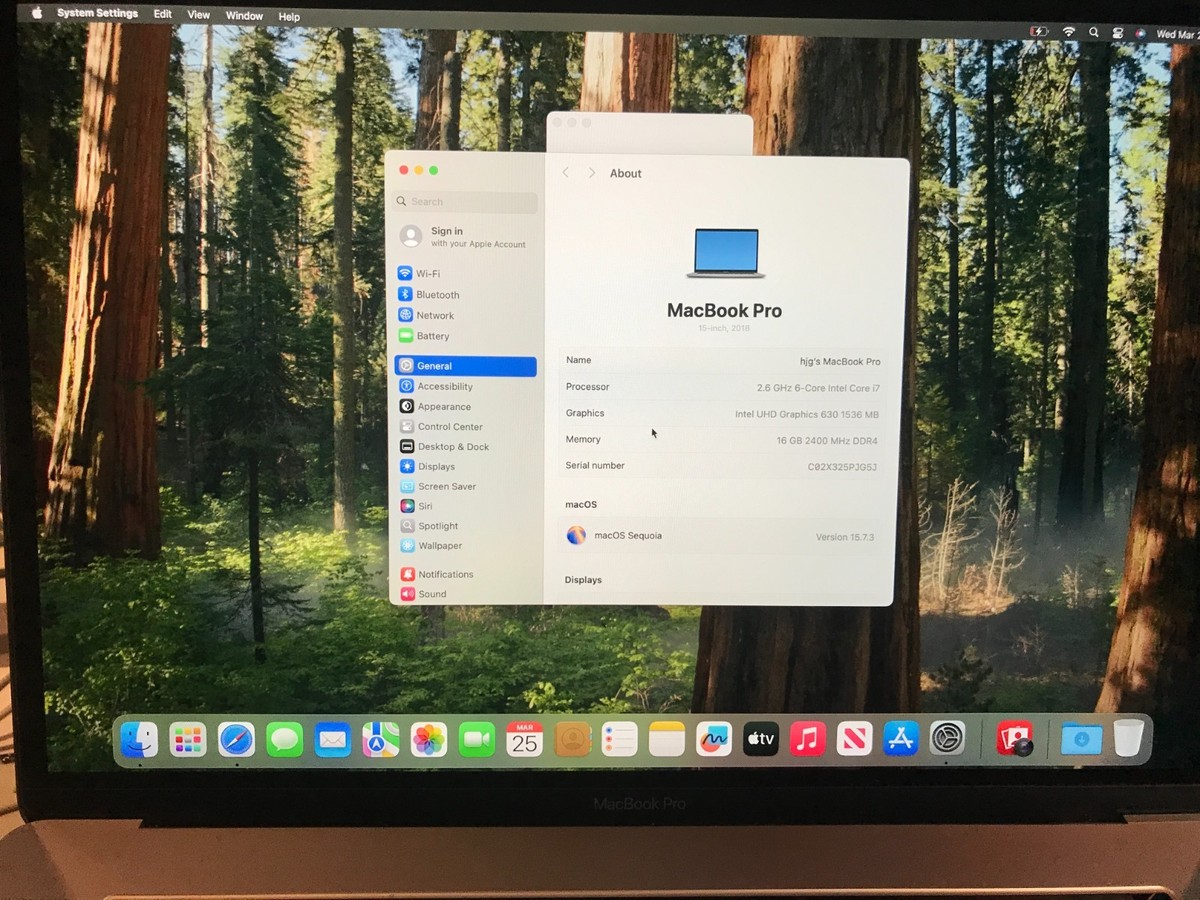Activate Siri from the menu bar
Image resolution: width=1200 pixels, height=900 pixels.
coord(1140,33)
